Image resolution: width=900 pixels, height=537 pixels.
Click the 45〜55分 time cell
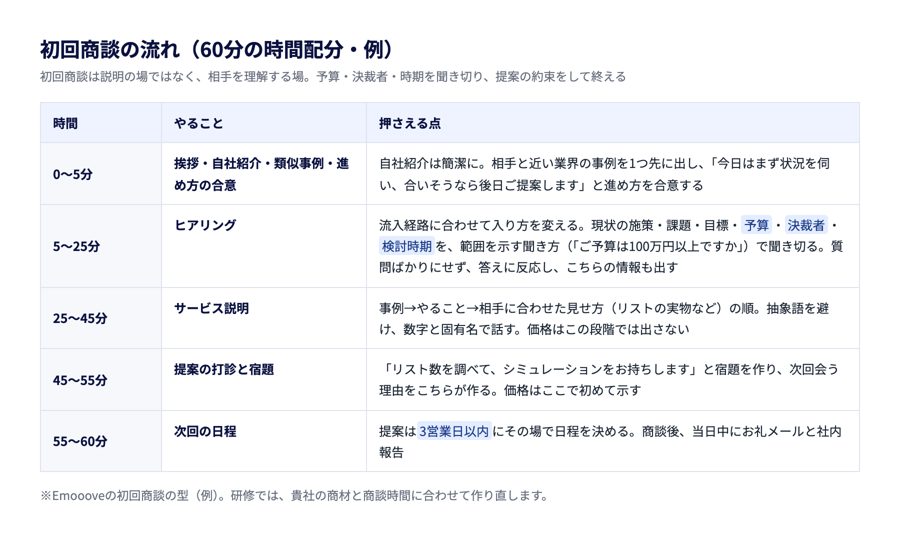[x=100, y=380]
